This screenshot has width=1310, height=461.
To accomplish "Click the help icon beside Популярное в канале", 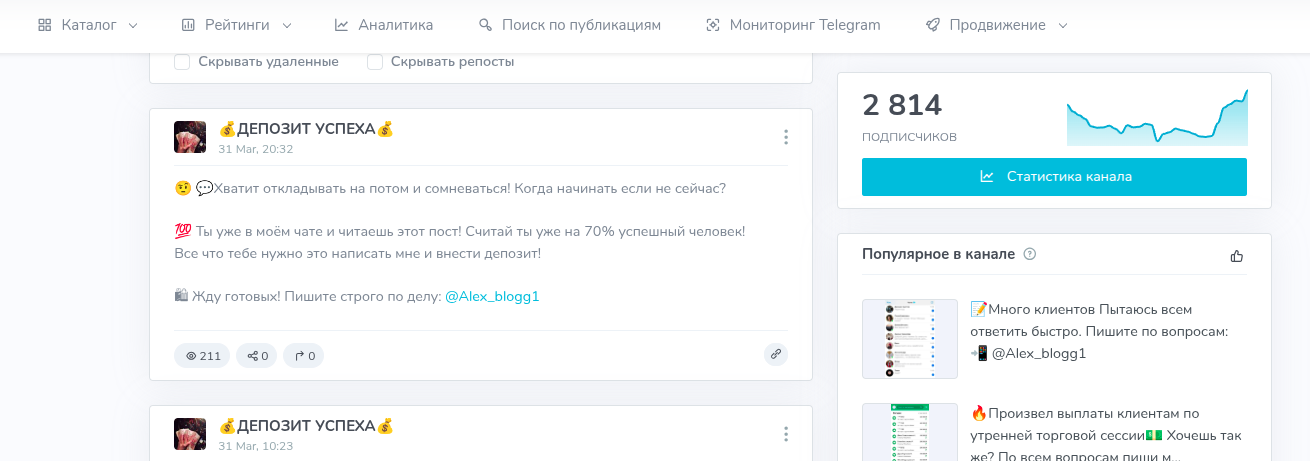I will pyautogui.click(x=1030, y=254).
